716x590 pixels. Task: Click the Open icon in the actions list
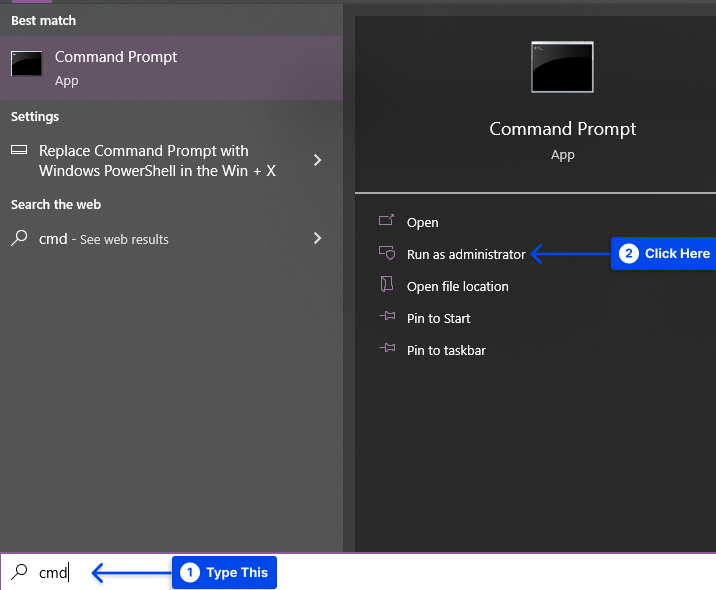coord(386,221)
